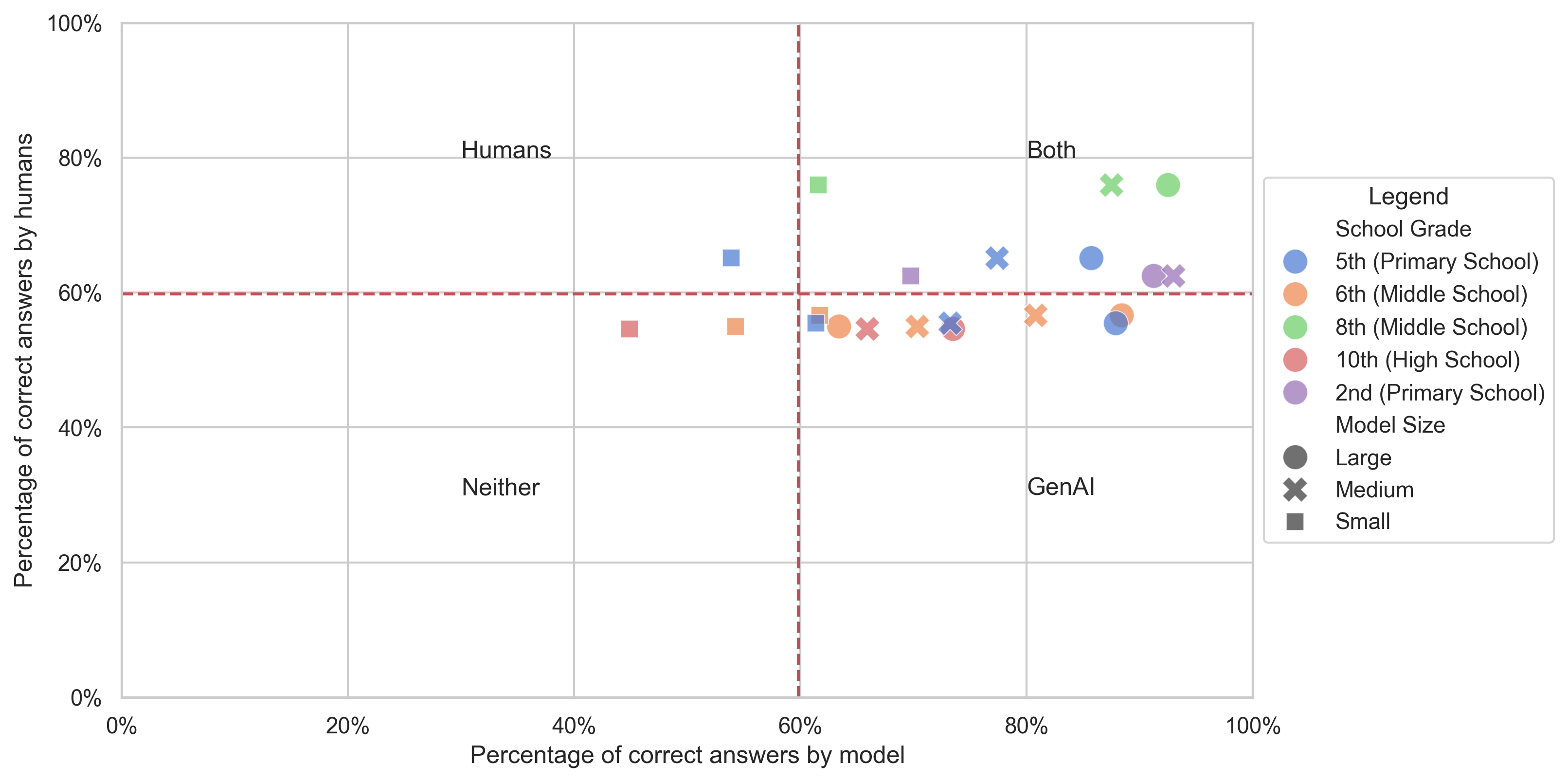Click the "Humans" quadrant label
The image size is (1568, 783).
(506, 150)
